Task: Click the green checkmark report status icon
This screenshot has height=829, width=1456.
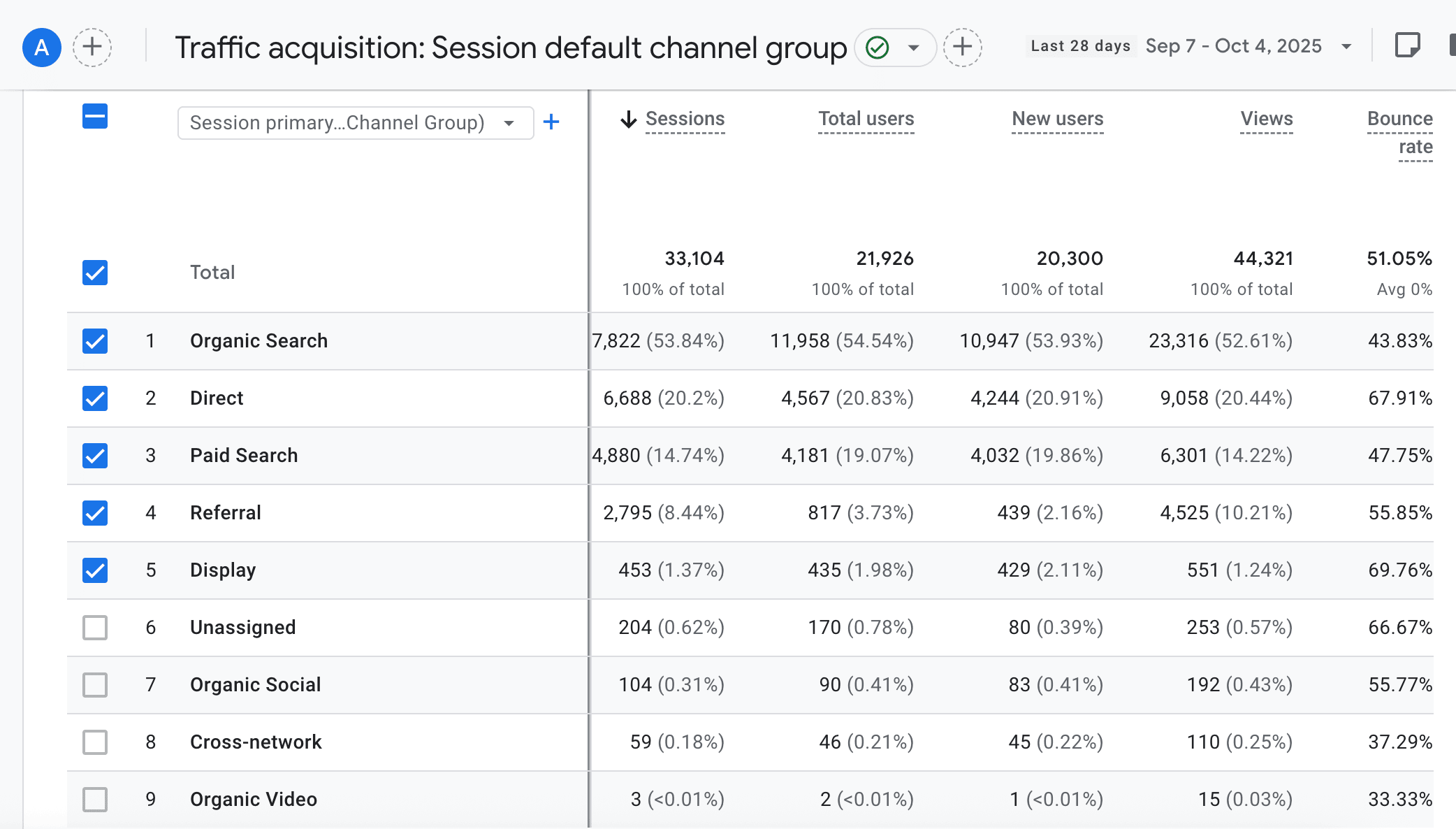Action: pos(877,48)
